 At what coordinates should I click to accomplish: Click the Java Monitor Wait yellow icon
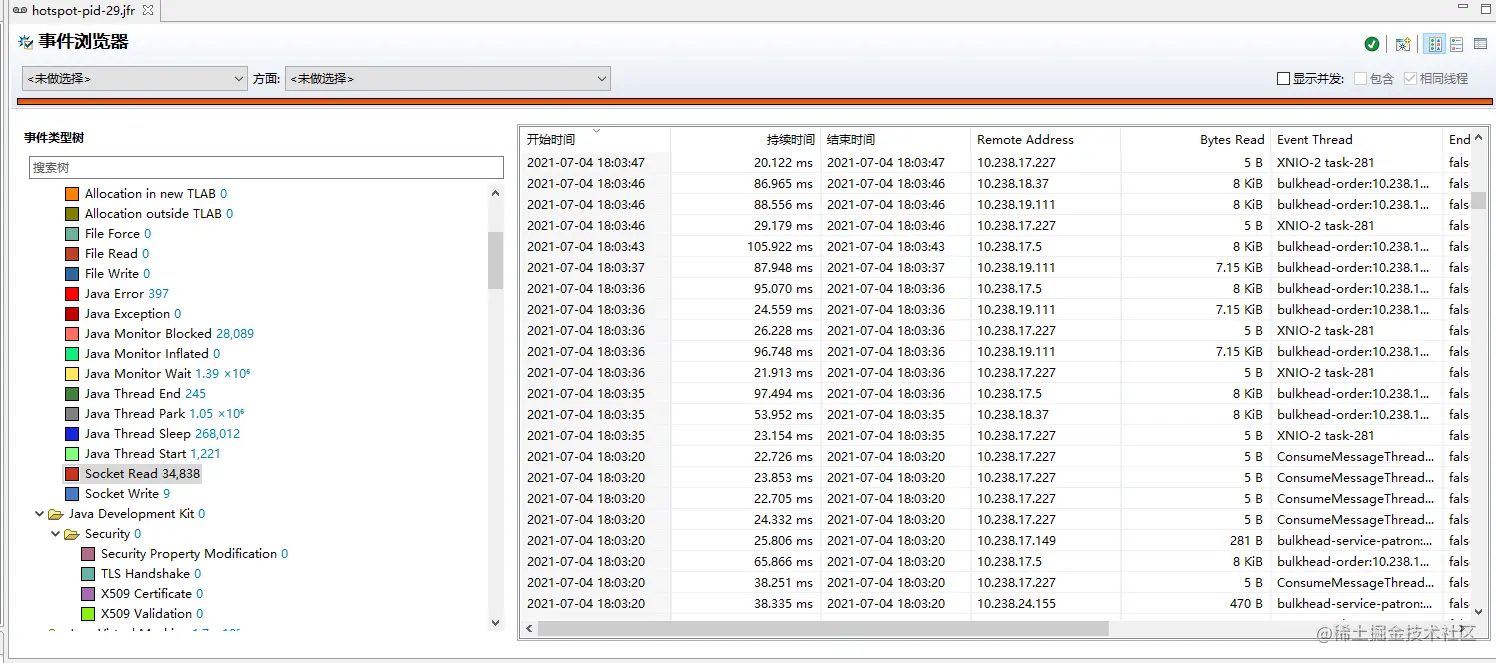(x=72, y=374)
